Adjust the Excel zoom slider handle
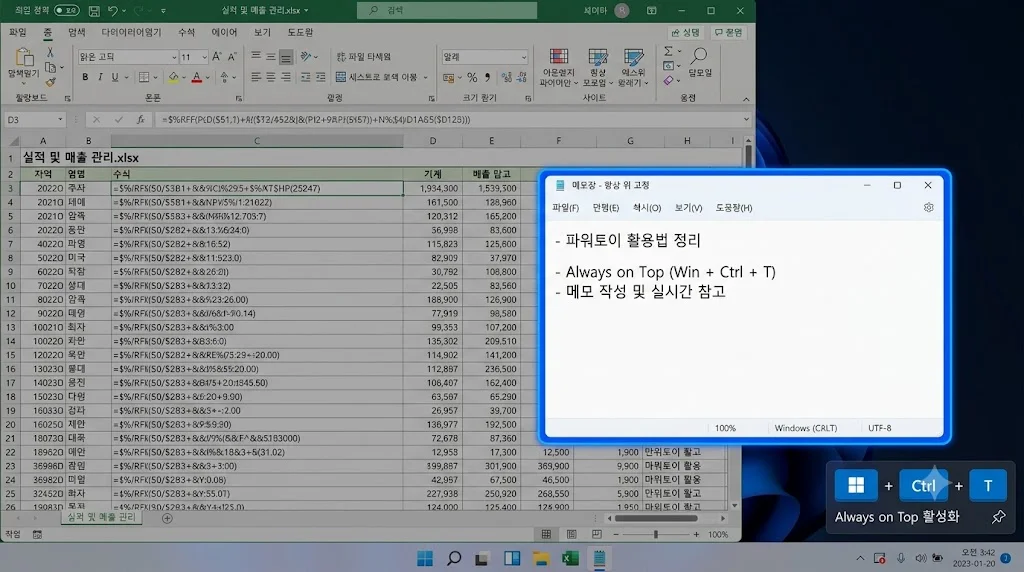This screenshot has height=572, width=1024. click(655, 534)
